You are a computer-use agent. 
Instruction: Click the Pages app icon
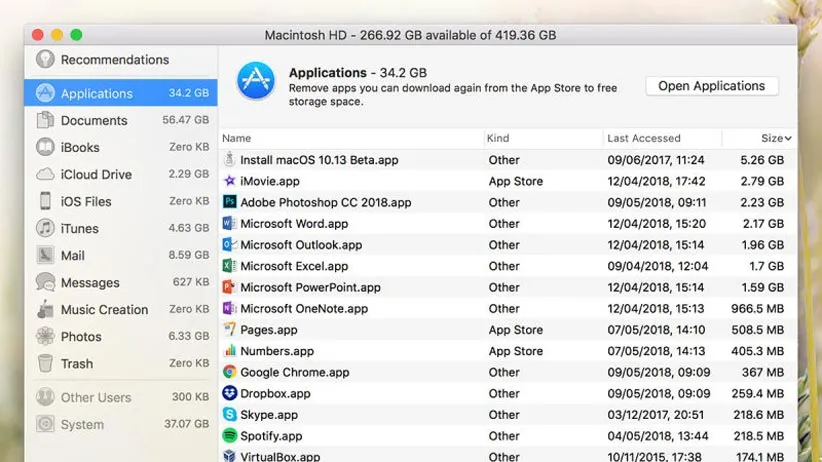pos(229,329)
